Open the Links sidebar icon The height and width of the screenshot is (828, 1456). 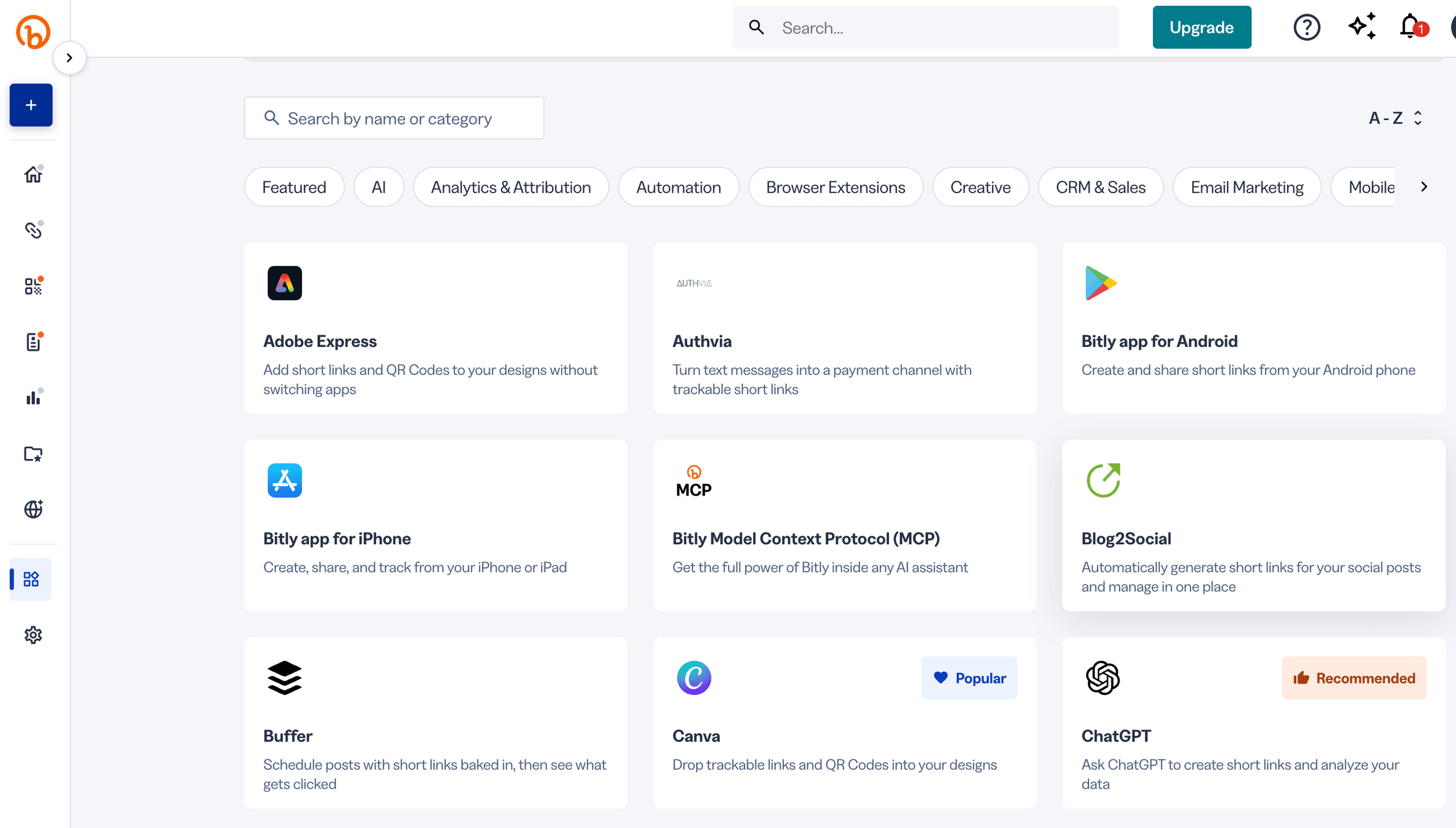tap(33, 230)
